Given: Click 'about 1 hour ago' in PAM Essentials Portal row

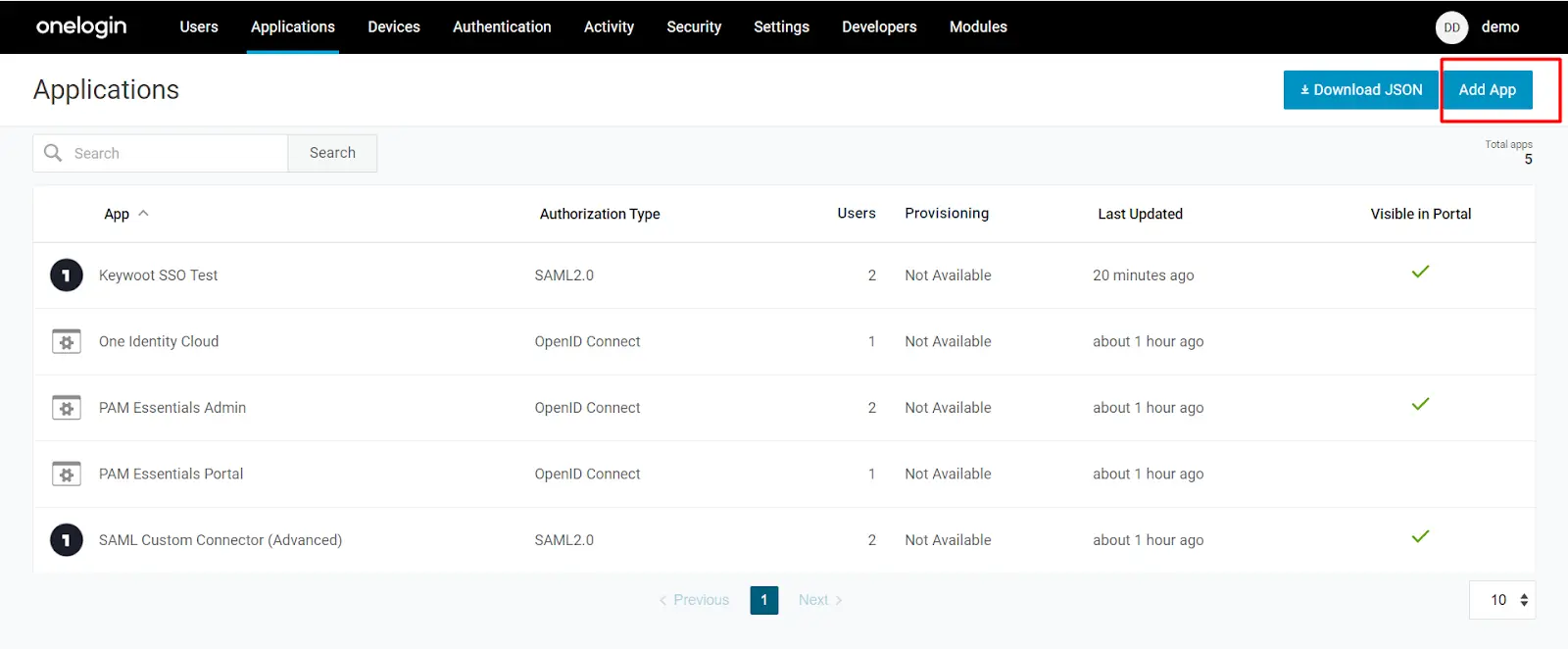Looking at the screenshot, I should [1149, 474].
